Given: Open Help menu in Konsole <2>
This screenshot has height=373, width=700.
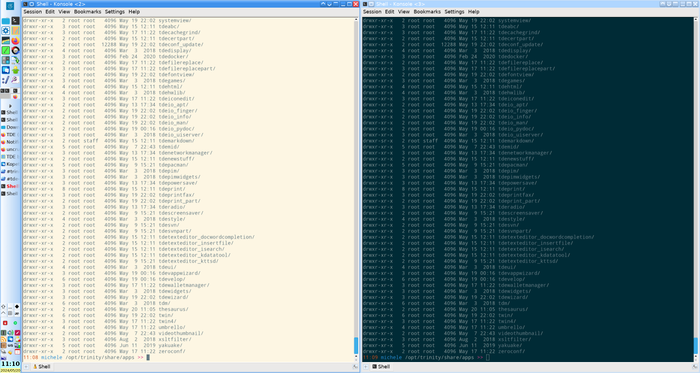Looking at the screenshot, I should pyautogui.click(x=134, y=12).
